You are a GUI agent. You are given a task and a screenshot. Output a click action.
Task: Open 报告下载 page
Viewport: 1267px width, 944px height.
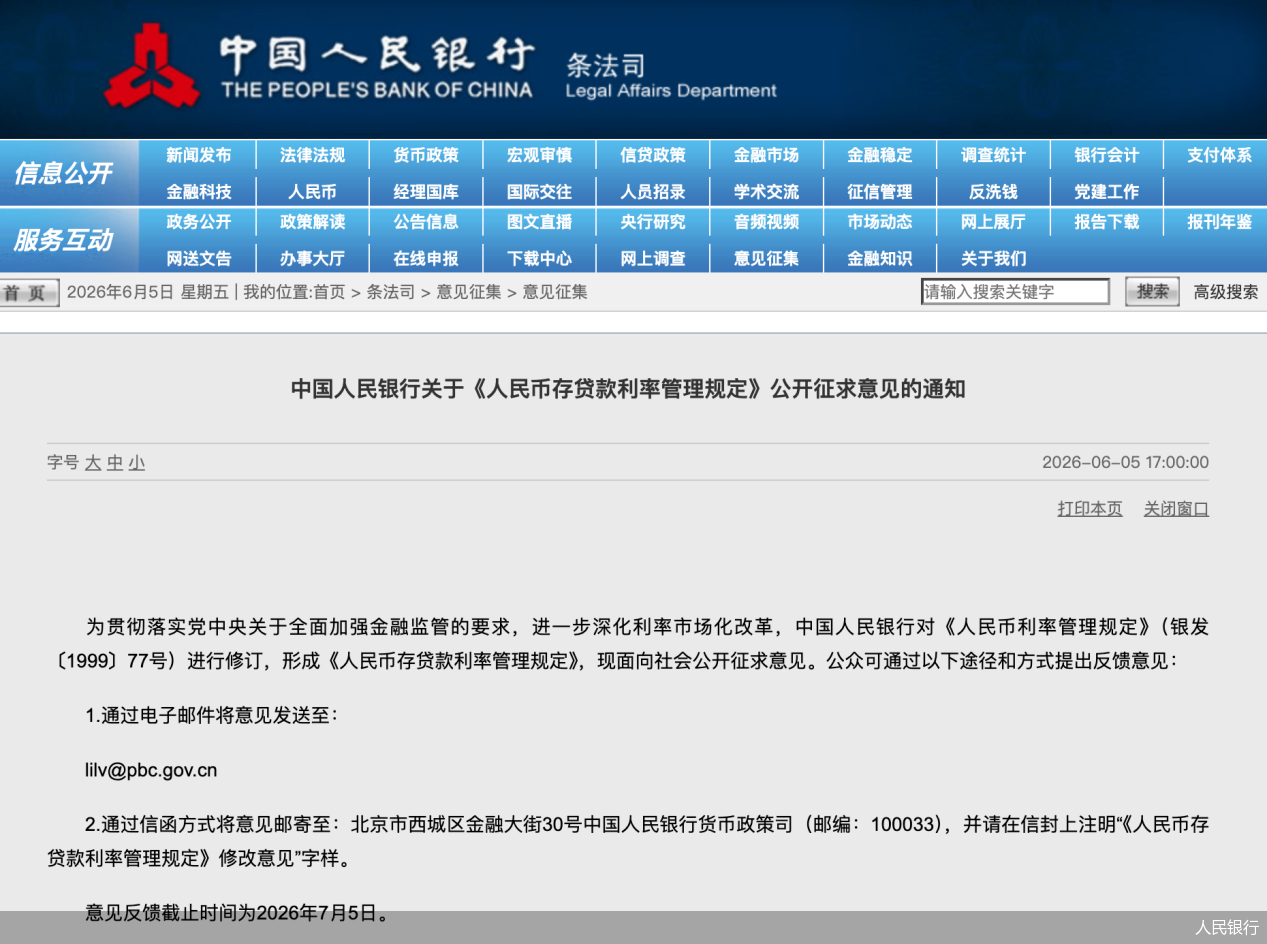[x=1107, y=222]
